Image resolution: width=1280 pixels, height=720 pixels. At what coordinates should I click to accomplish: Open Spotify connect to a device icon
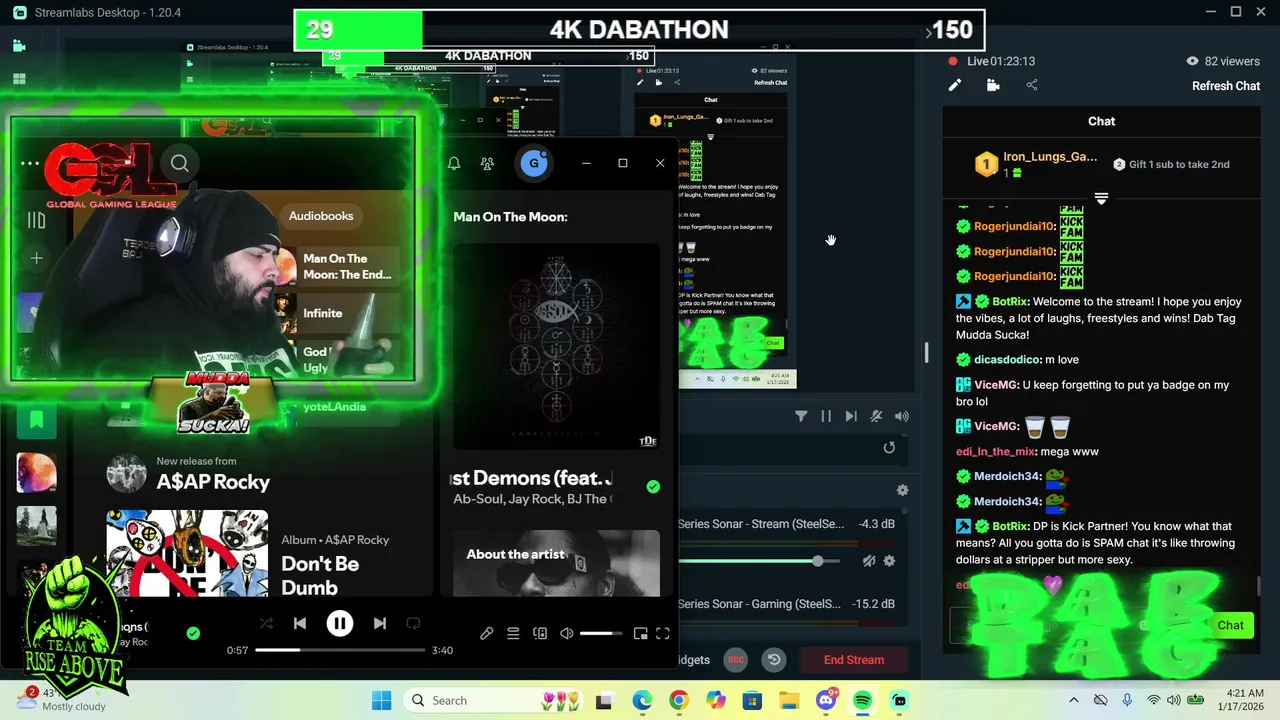pyautogui.click(x=540, y=633)
